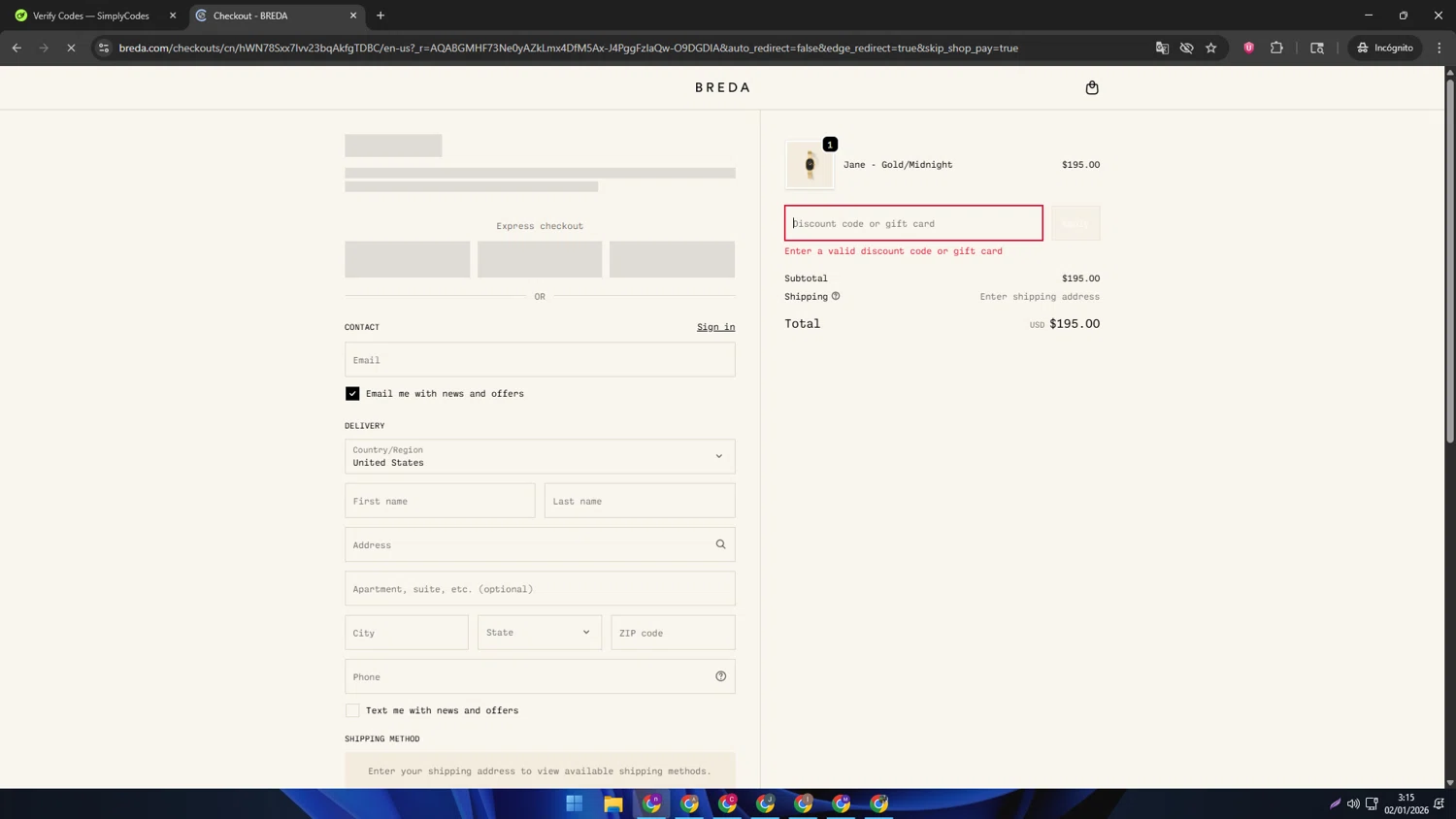Click the network icon in system tray
This screenshot has width=1456, height=819.
point(1372,803)
